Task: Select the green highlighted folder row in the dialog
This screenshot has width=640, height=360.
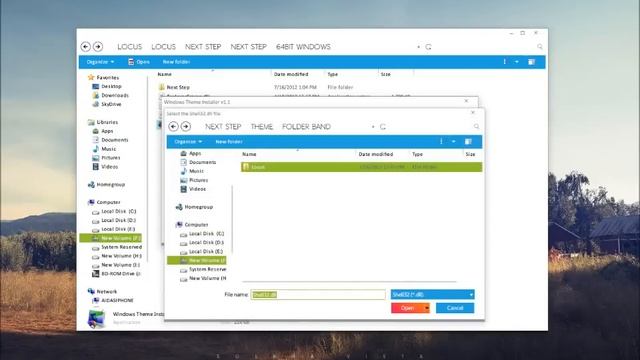Action: click(361, 167)
